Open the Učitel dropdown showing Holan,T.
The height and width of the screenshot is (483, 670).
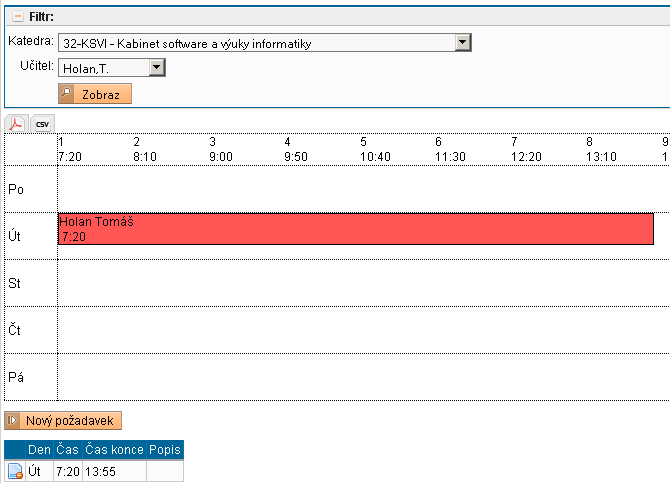pyautogui.click(x=156, y=68)
